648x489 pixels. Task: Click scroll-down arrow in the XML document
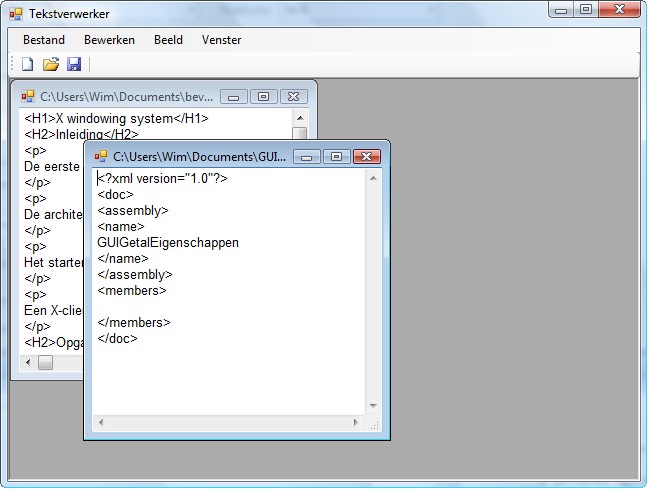coord(374,406)
